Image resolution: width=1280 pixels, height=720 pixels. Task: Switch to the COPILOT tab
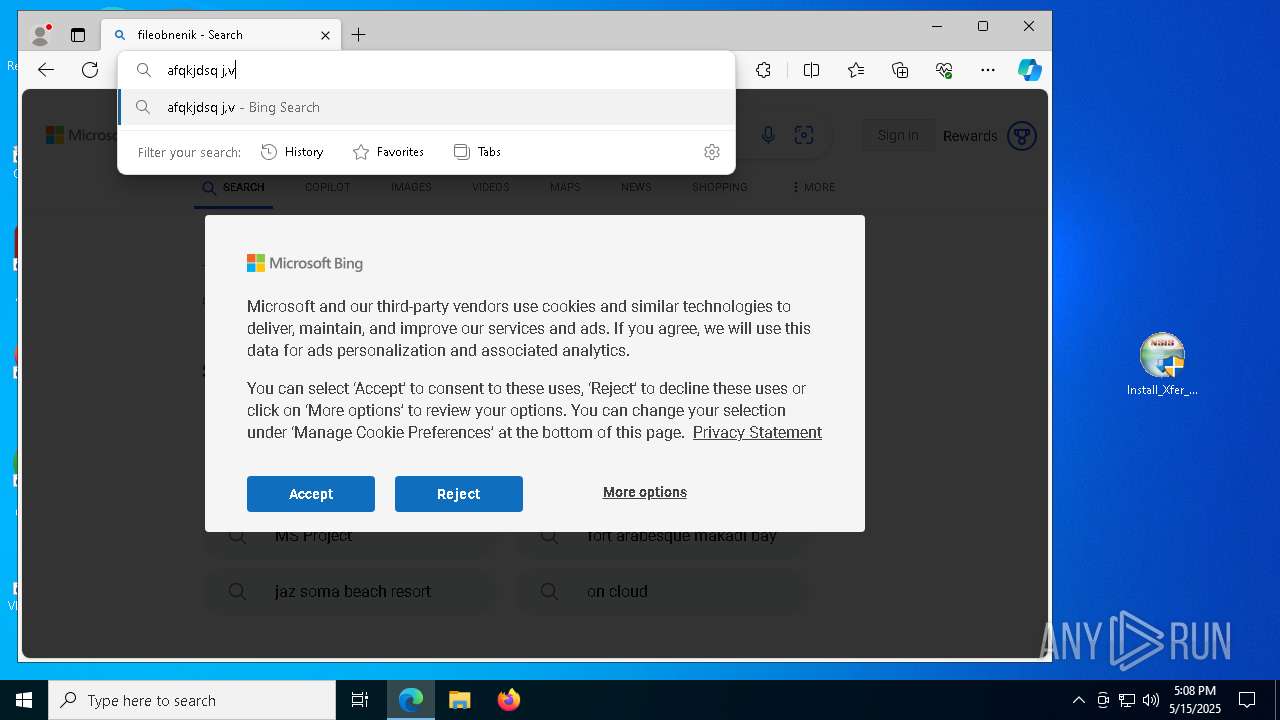(x=327, y=187)
